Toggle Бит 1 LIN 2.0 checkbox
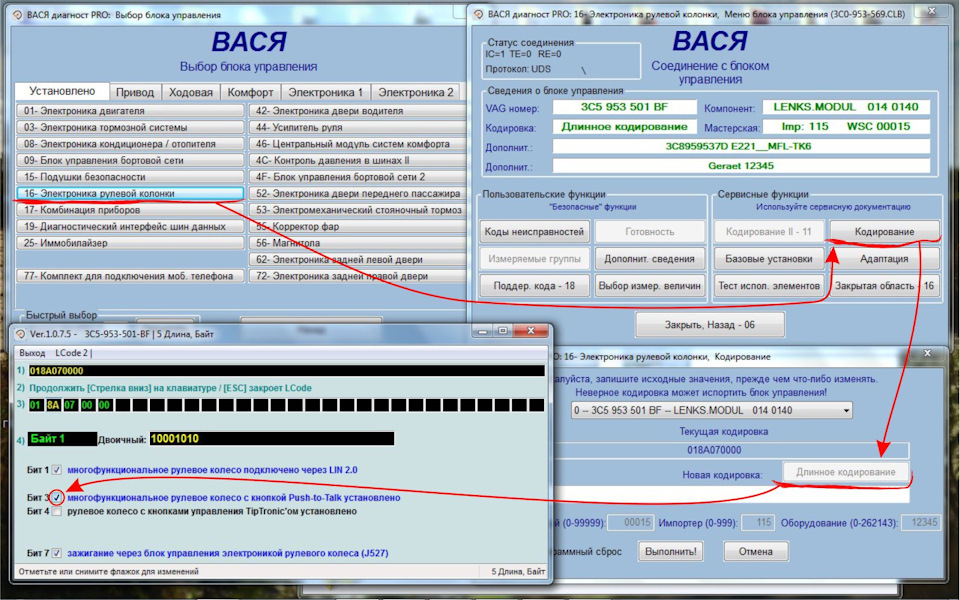The height and width of the screenshot is (600, 960). (x=56, y=470)
